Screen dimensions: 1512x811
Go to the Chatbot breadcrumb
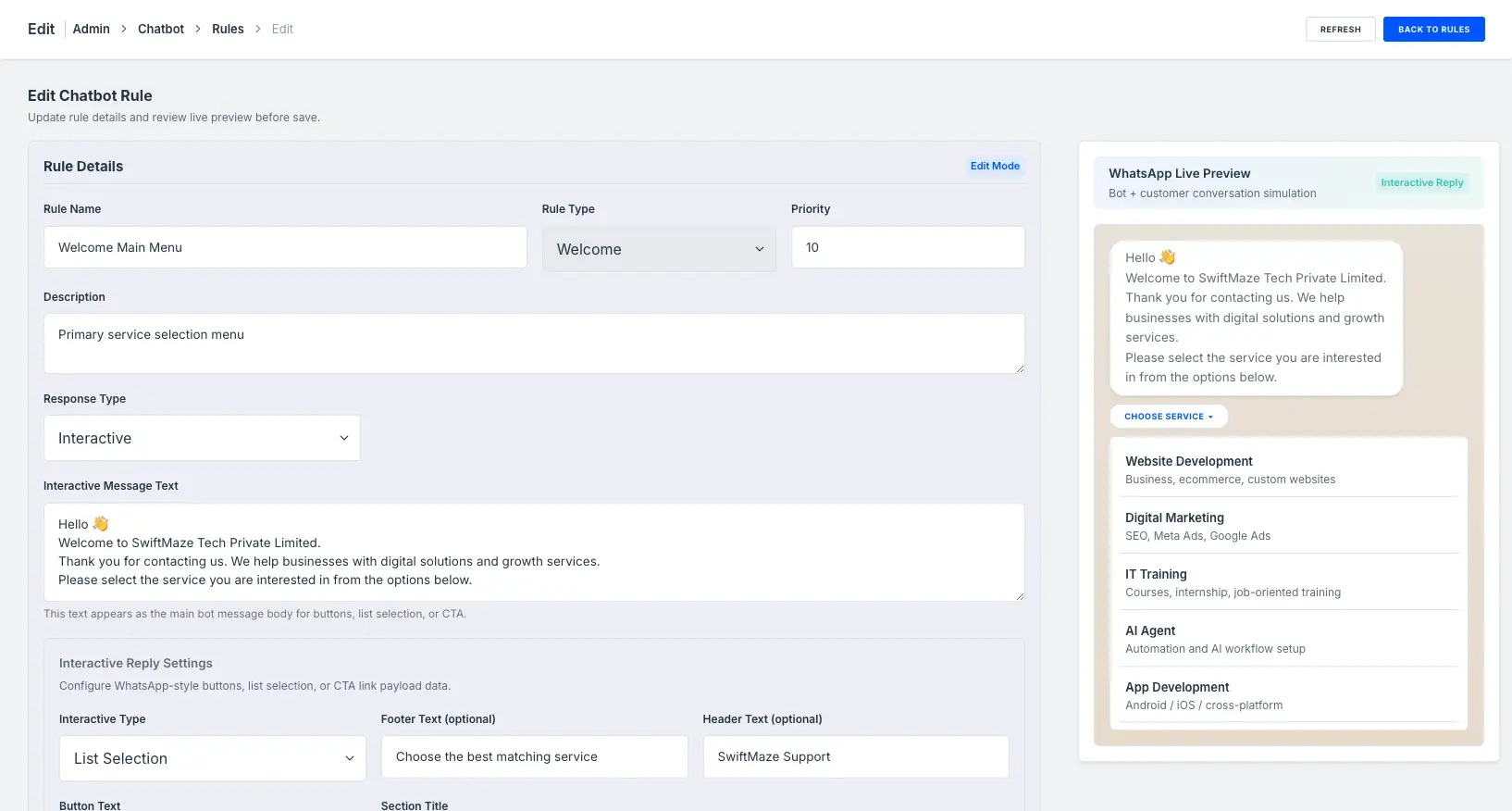pos(161,29)
